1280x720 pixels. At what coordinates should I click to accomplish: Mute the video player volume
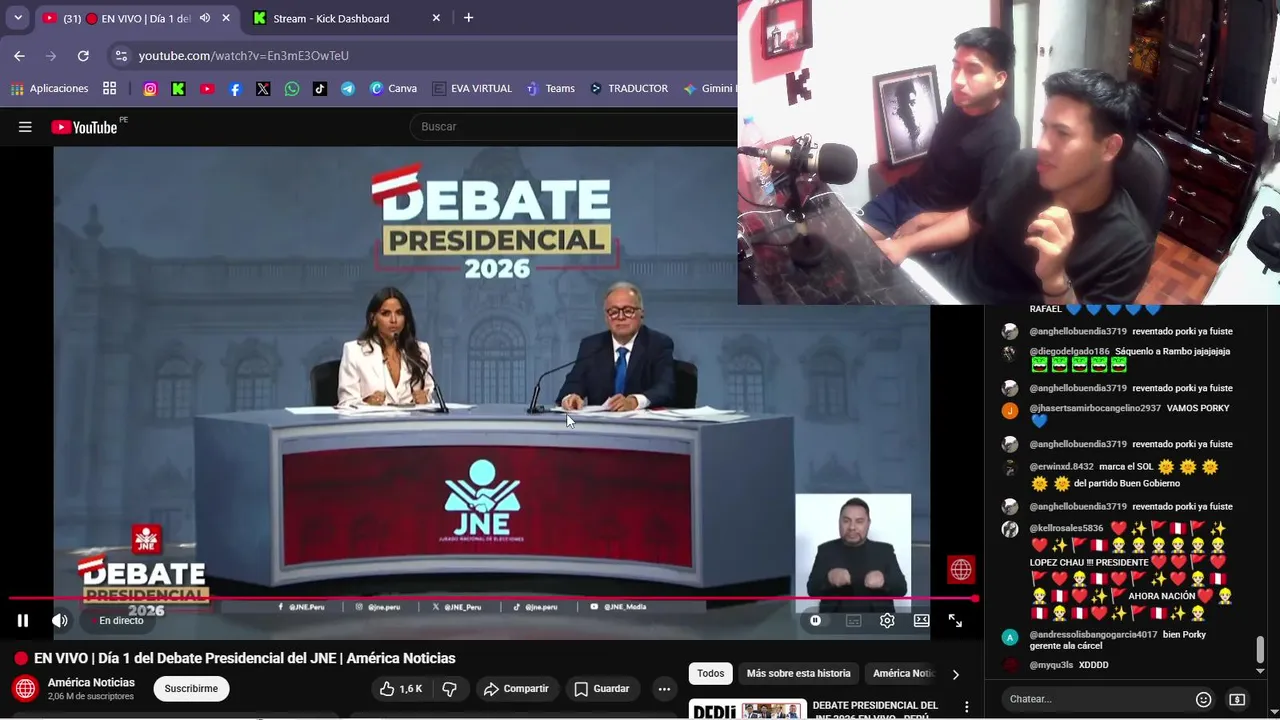coord(60,621)
